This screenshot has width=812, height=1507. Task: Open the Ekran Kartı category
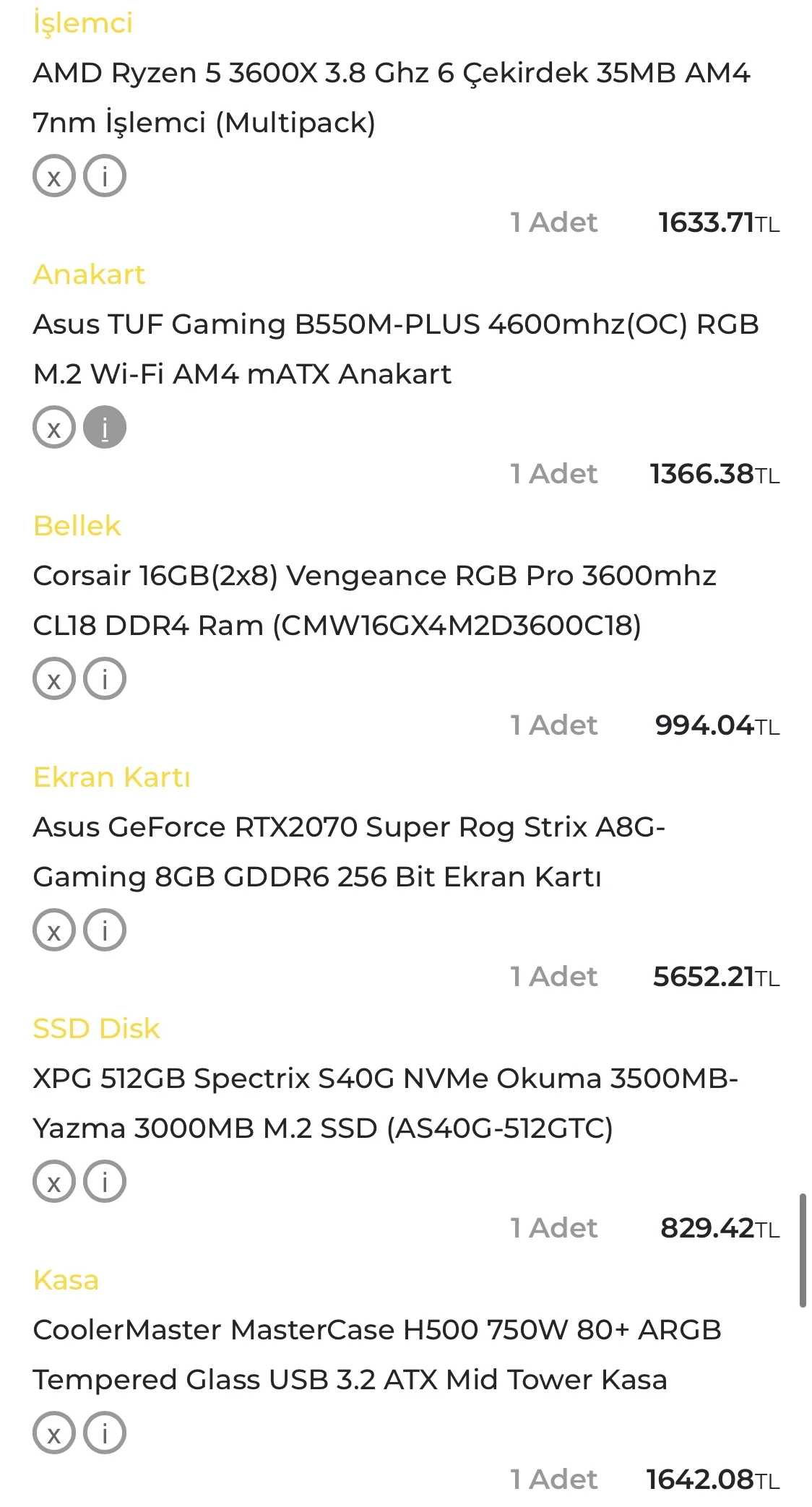pyautogui.click(x=112, y=777)
